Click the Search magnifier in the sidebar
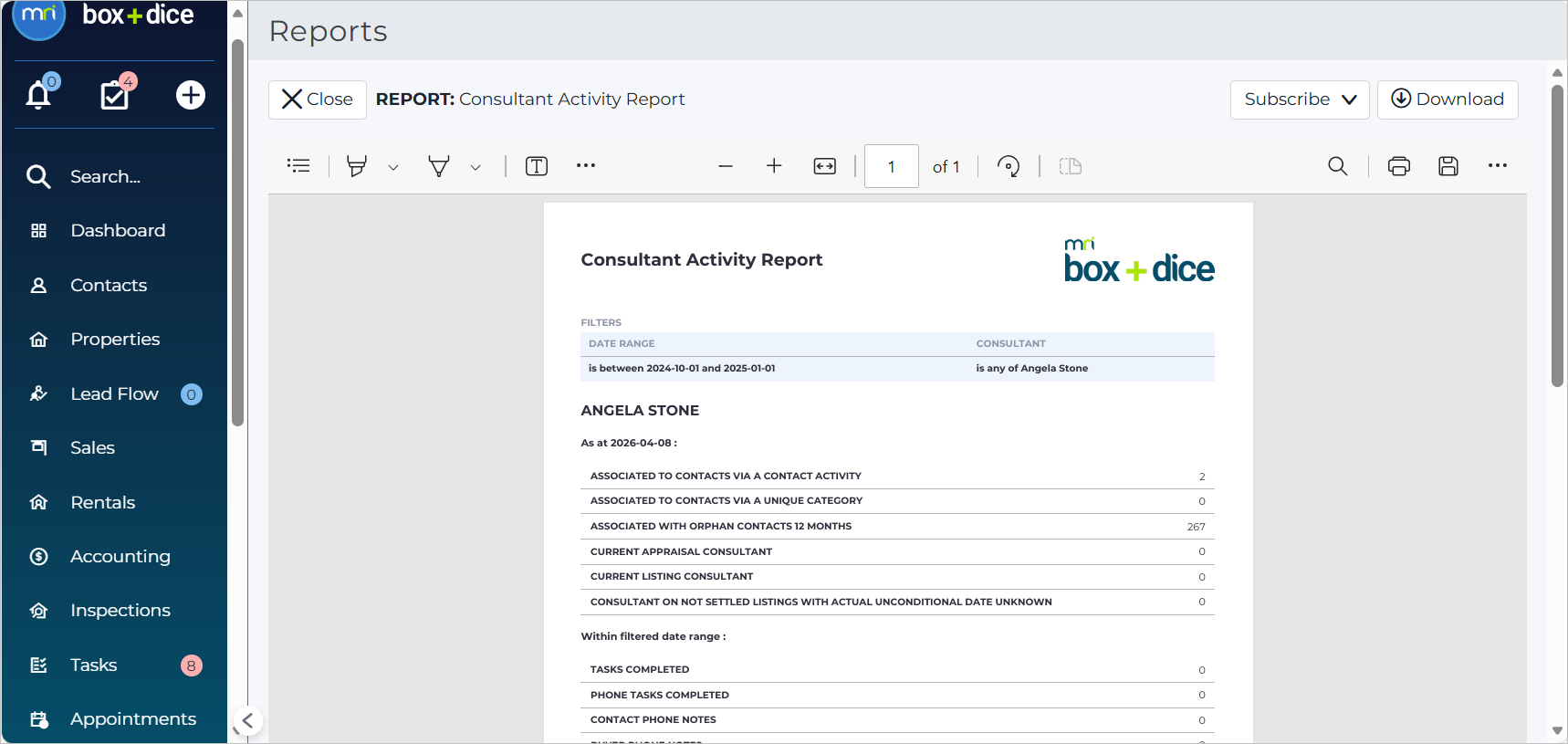1568x744 pixels. (38, 176)
